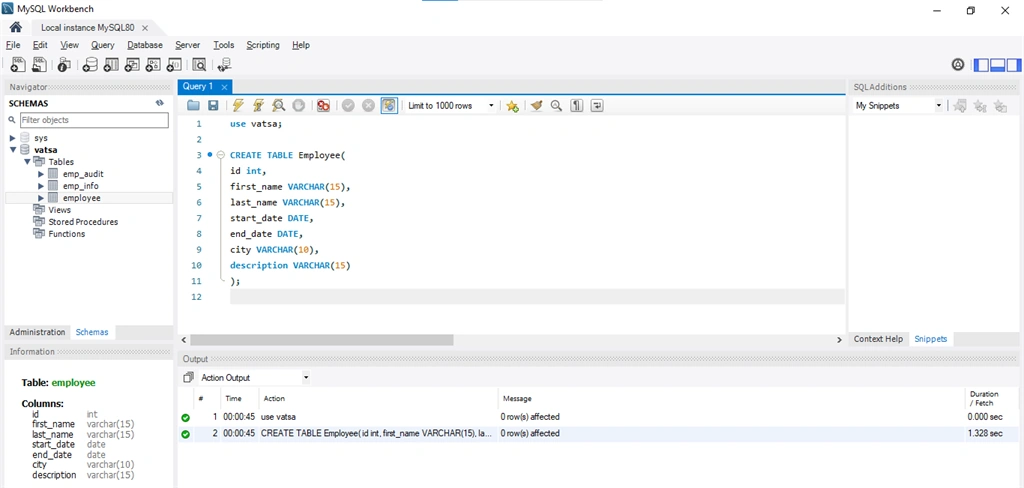This screenshot has width=1024, height=488.
Task: Execute the SQL script with lightning bolt icon
Action: point(238,106)
